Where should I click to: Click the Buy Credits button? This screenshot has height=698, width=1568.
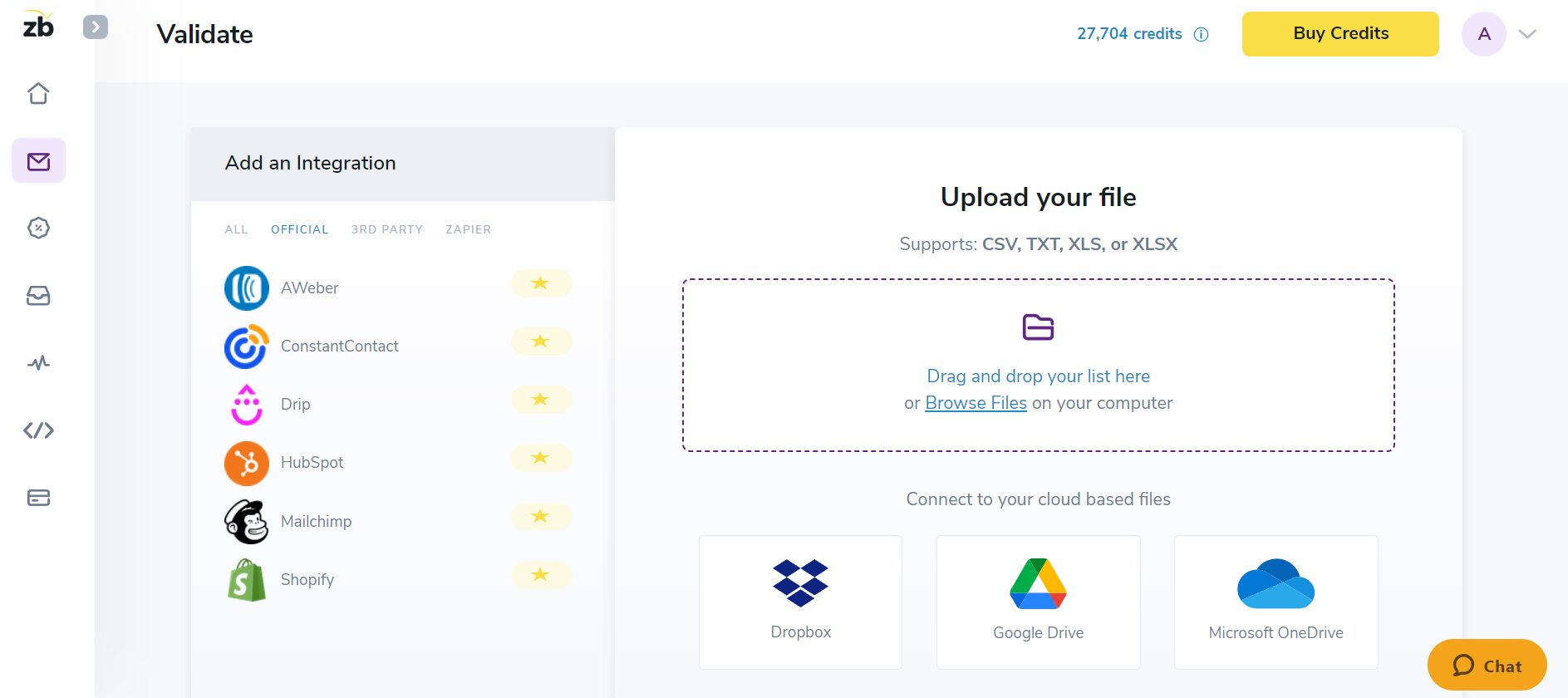click(1340, 34)
